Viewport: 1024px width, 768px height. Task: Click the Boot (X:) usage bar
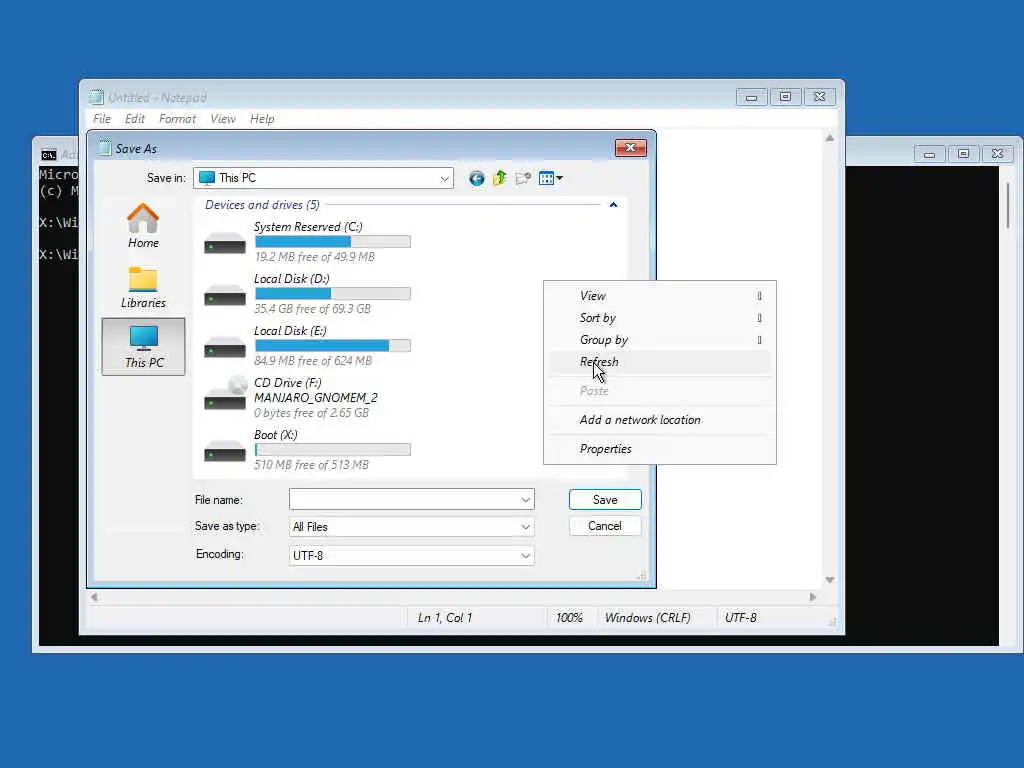332,449
